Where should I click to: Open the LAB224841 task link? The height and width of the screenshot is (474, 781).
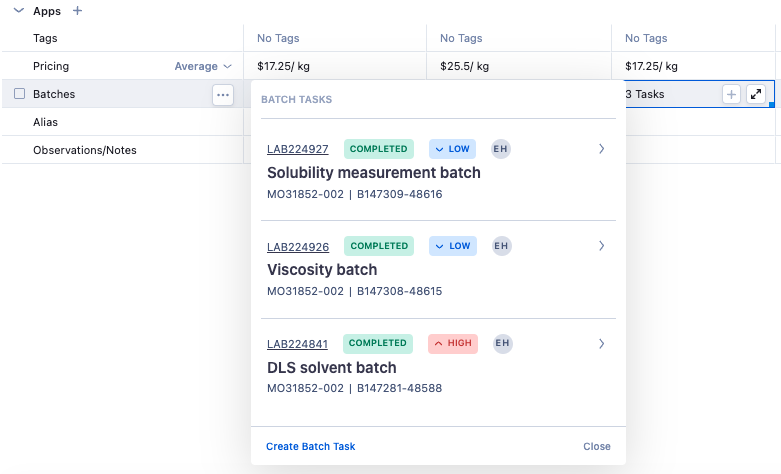click(x=297, y=344)
